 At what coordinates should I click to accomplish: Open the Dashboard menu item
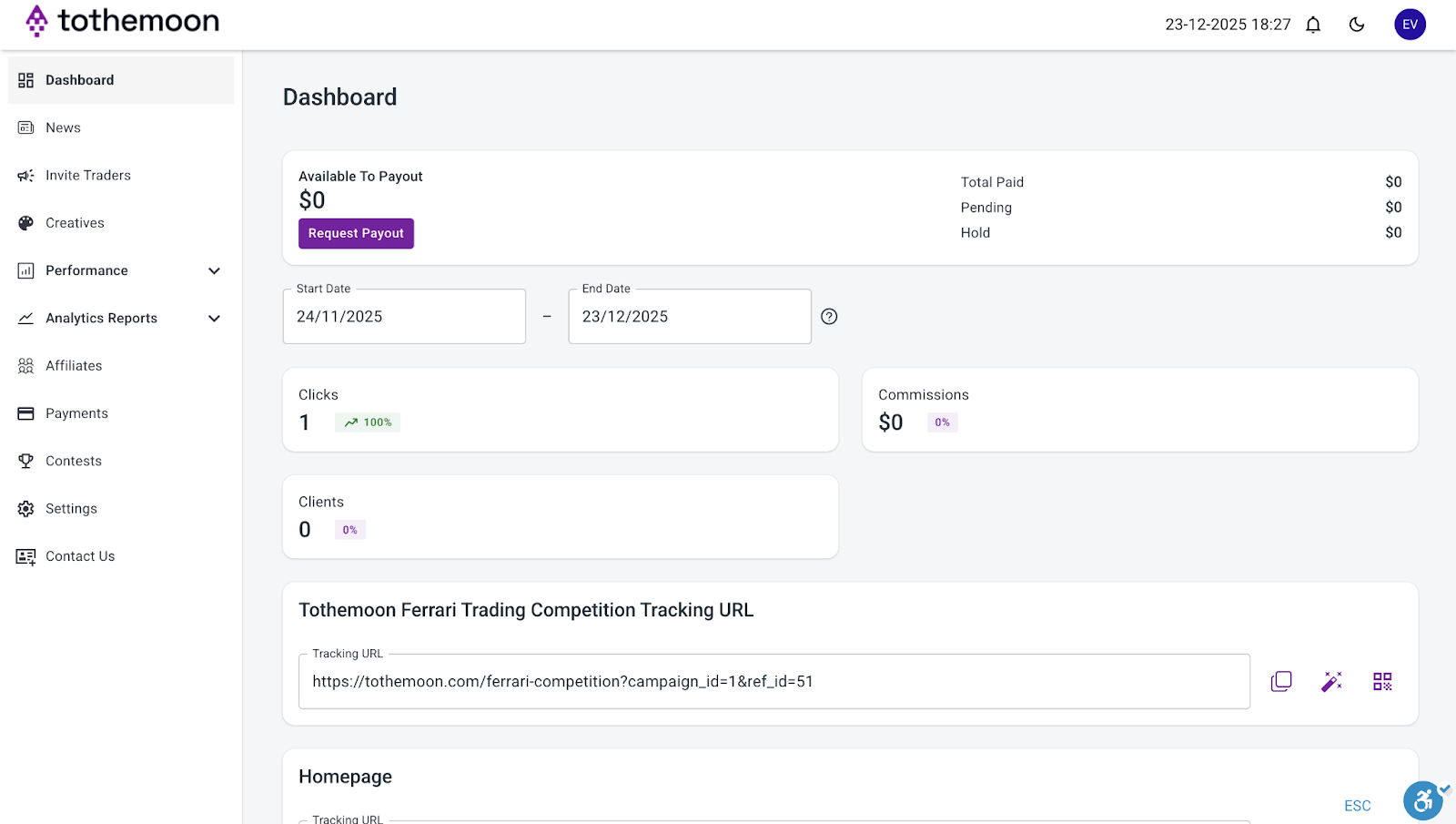[121, 80]
